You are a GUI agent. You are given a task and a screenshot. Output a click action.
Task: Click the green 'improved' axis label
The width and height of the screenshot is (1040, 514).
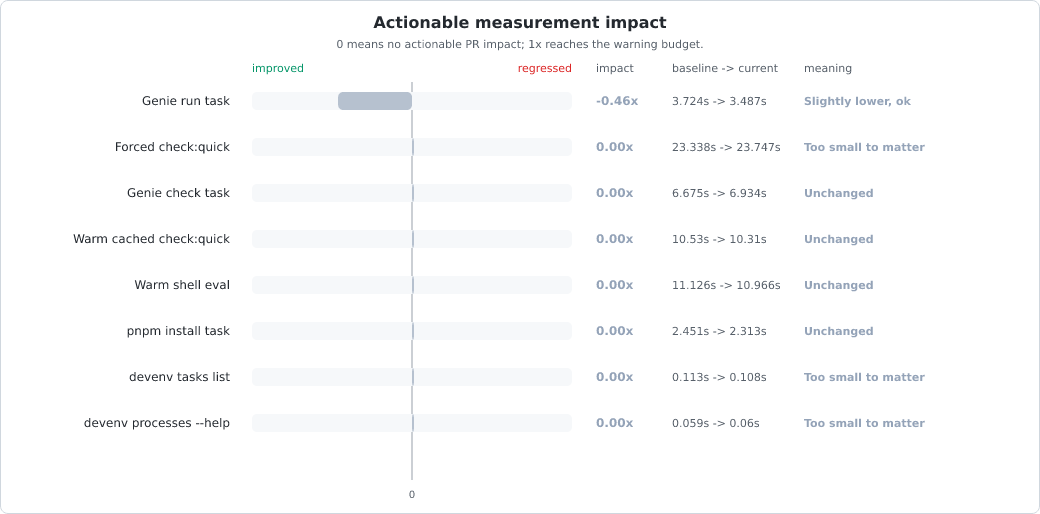tap(278, 68)
